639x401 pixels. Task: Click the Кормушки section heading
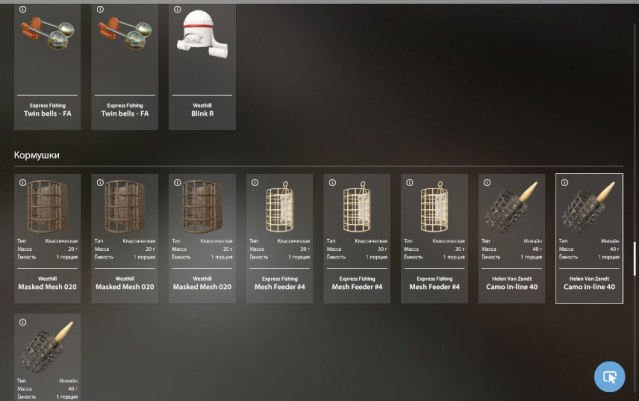37,155
